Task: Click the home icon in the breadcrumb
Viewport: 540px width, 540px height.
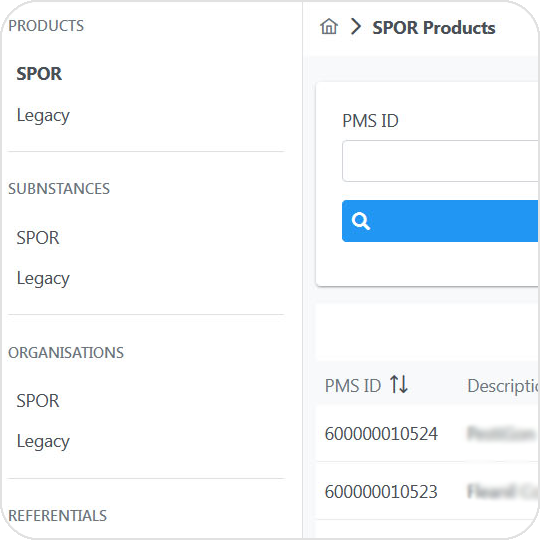Action: 329,27
